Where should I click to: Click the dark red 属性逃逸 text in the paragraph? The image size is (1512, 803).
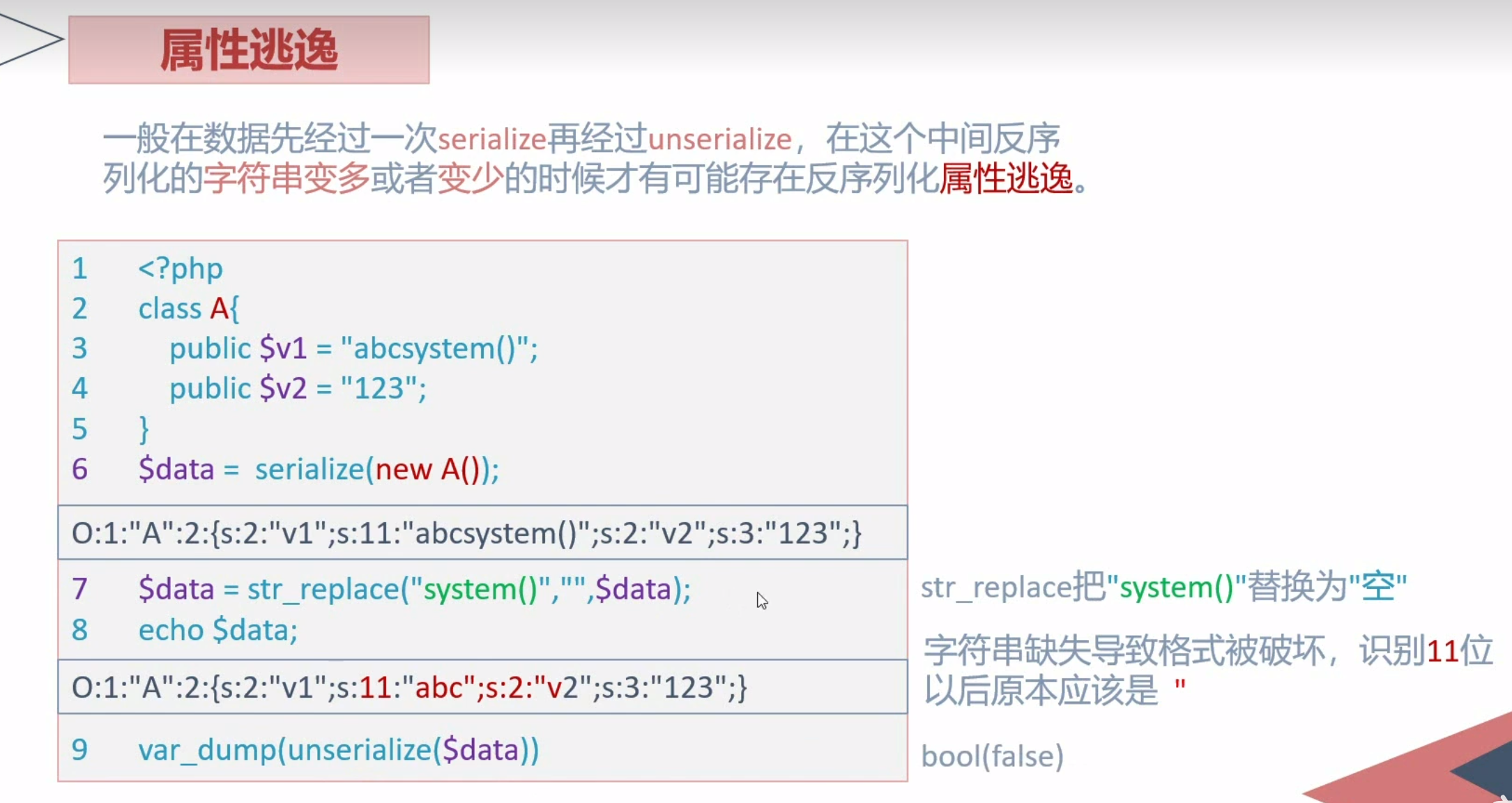pyautogui.click(x=1006, y=178)
